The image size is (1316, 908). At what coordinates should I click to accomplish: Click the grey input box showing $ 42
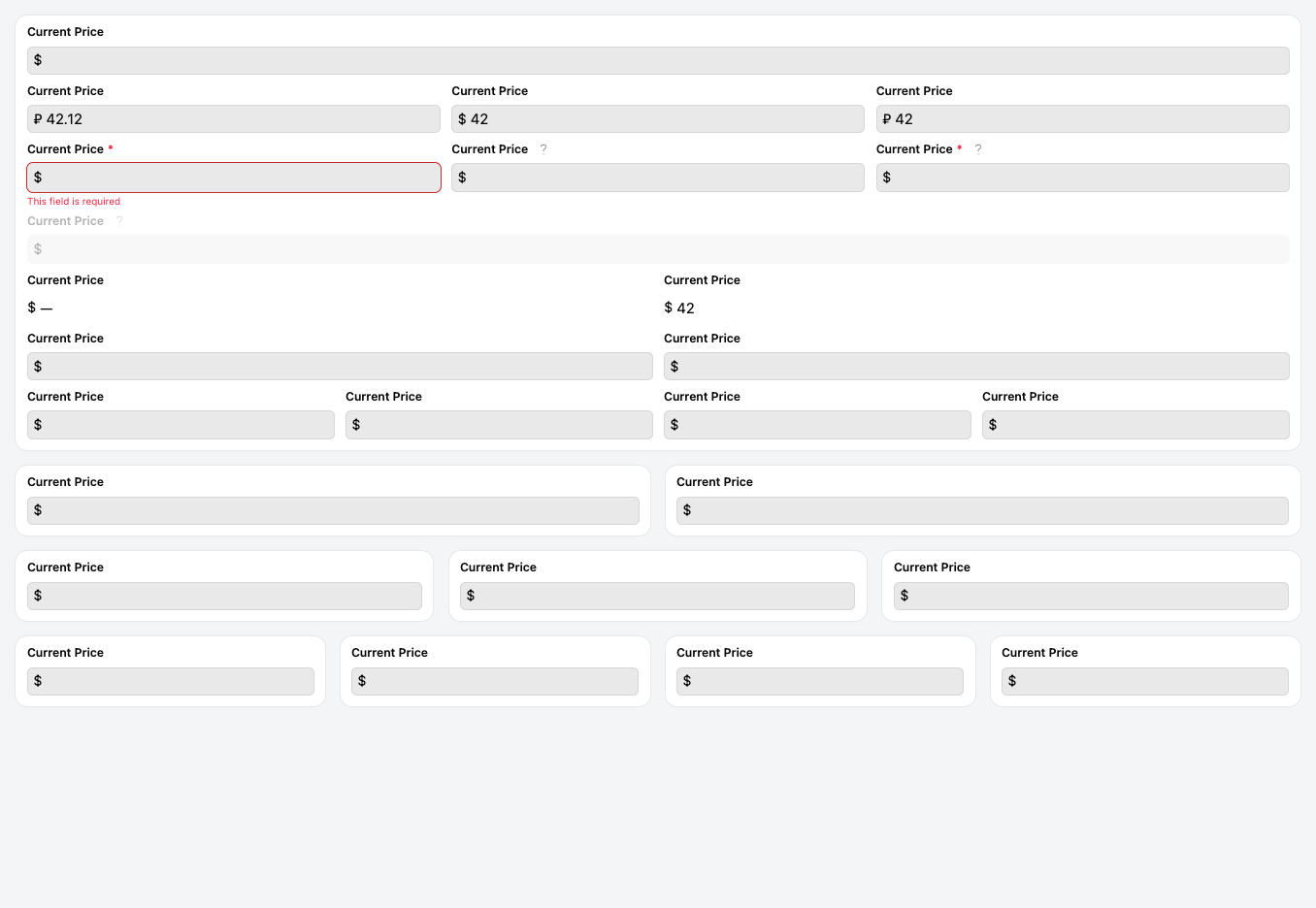pos(657,119)
